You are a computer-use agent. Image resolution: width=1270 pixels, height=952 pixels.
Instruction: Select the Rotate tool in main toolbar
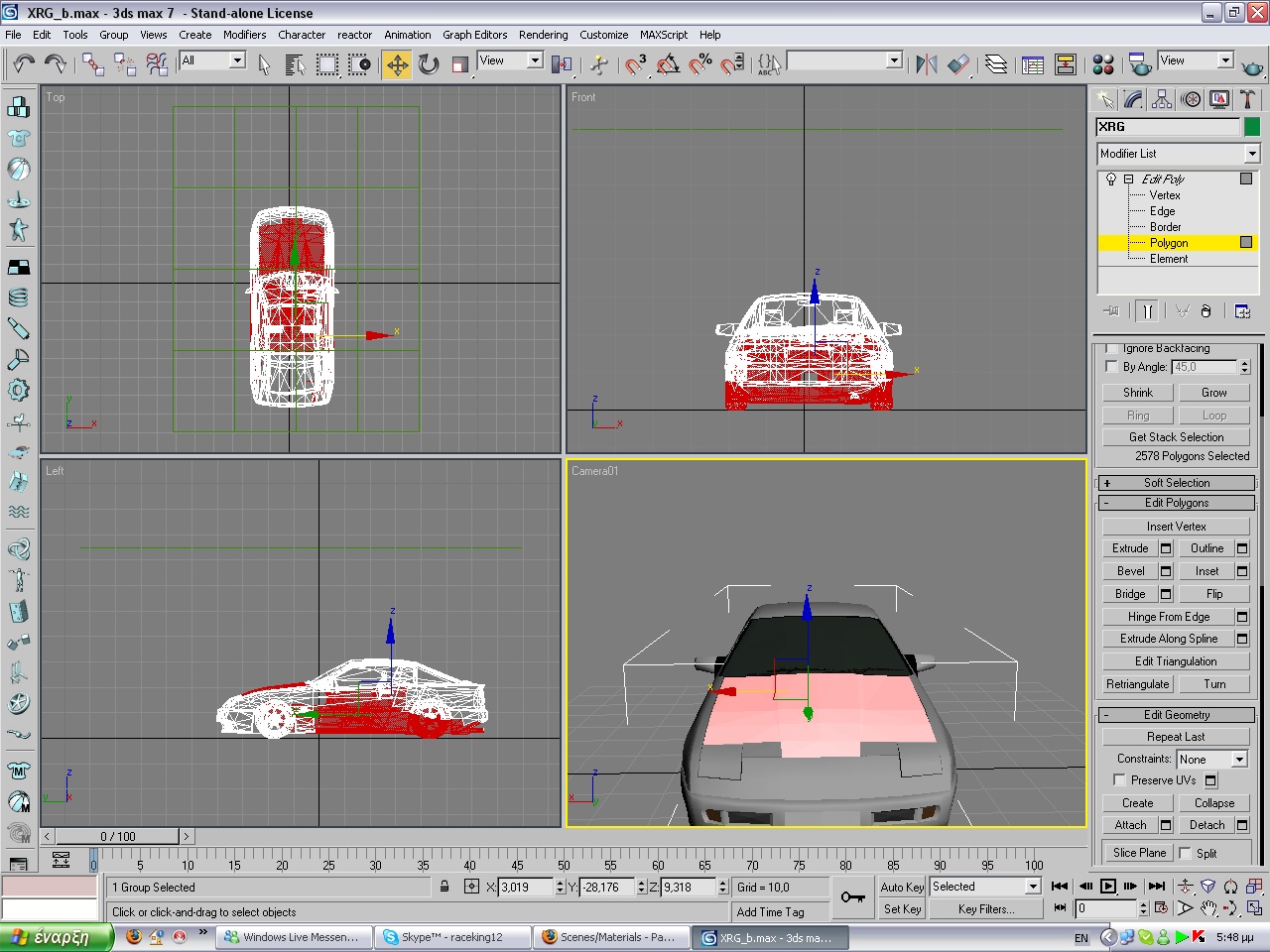point(429,64)
